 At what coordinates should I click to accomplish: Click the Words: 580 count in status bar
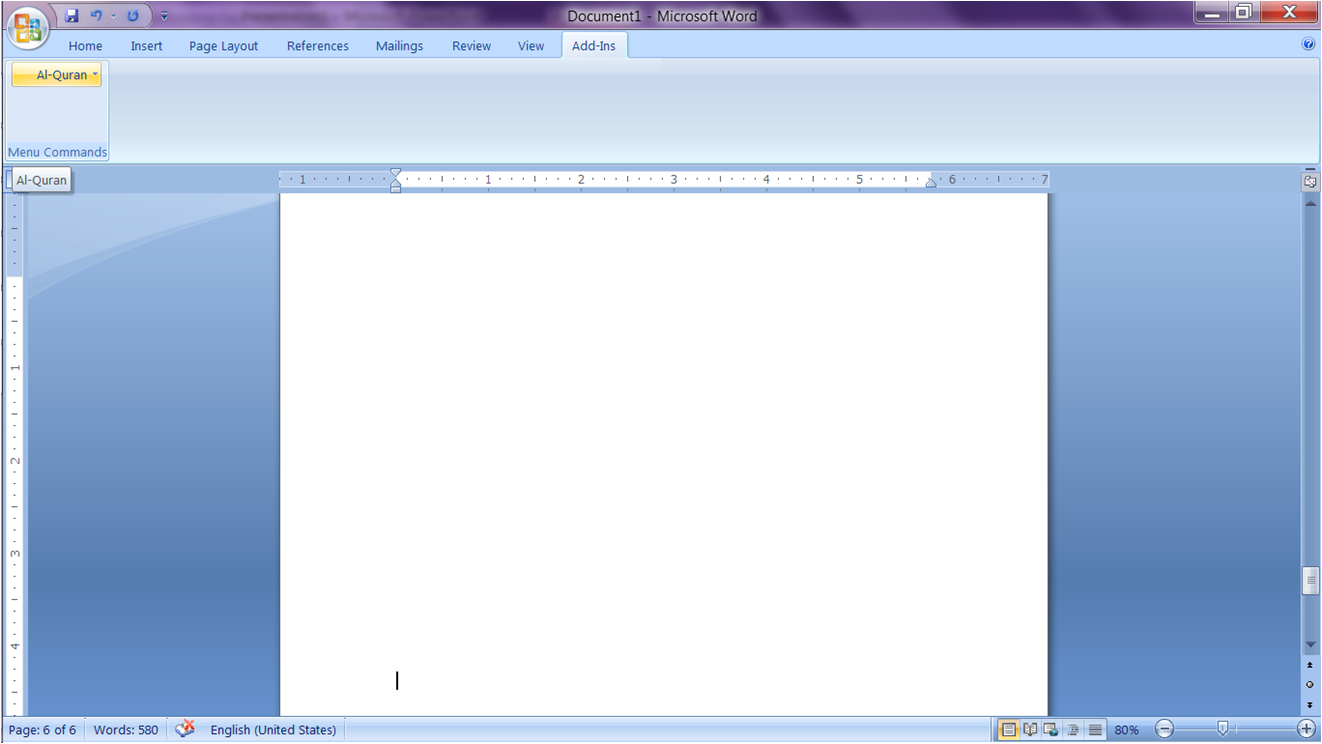point(125,729)
